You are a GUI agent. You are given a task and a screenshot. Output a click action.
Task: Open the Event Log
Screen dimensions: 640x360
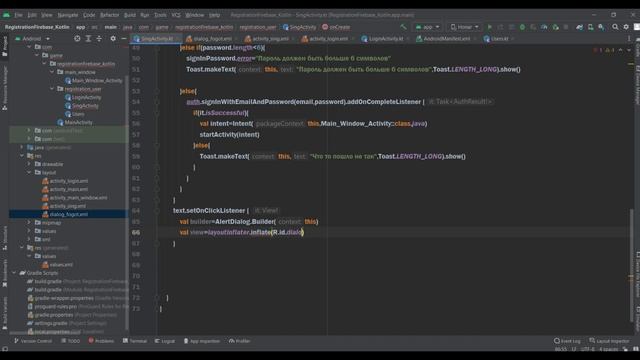[567, 341]
